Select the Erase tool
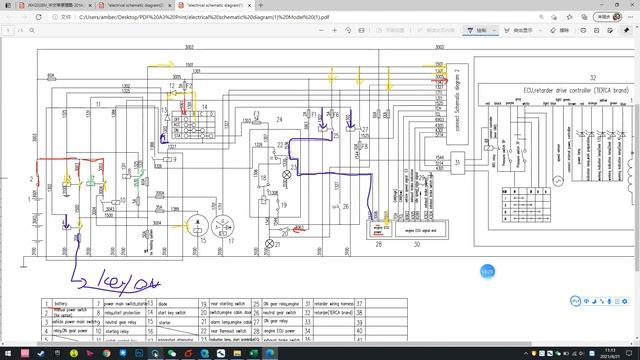The width and height of the screenshot is (640, 360). coord(560,30)
